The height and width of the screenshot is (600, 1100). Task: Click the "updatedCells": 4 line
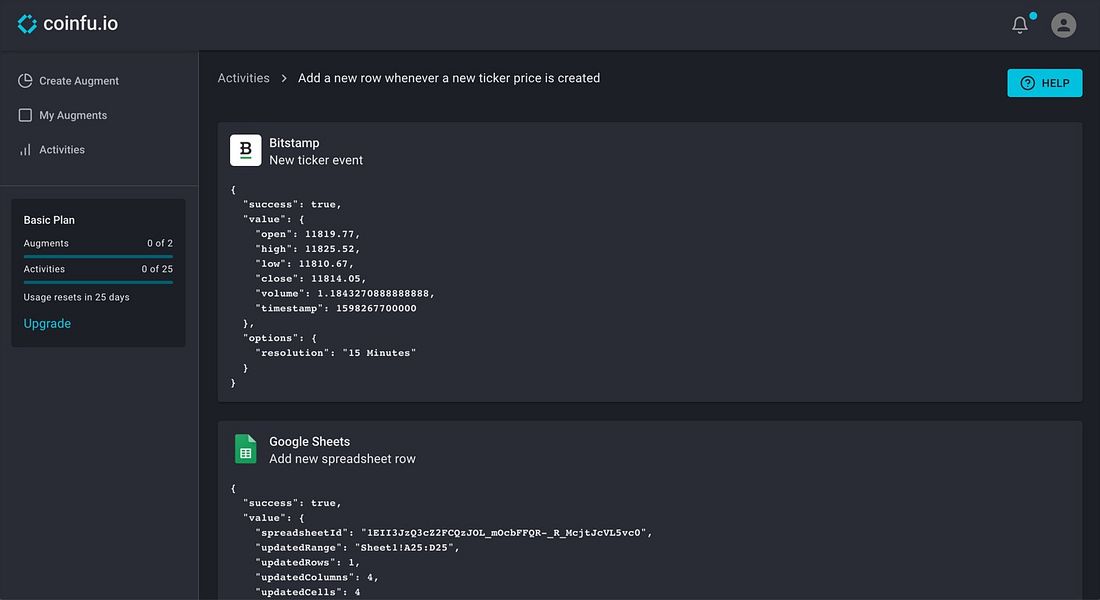pyautogui.click(x=307, y=592)
